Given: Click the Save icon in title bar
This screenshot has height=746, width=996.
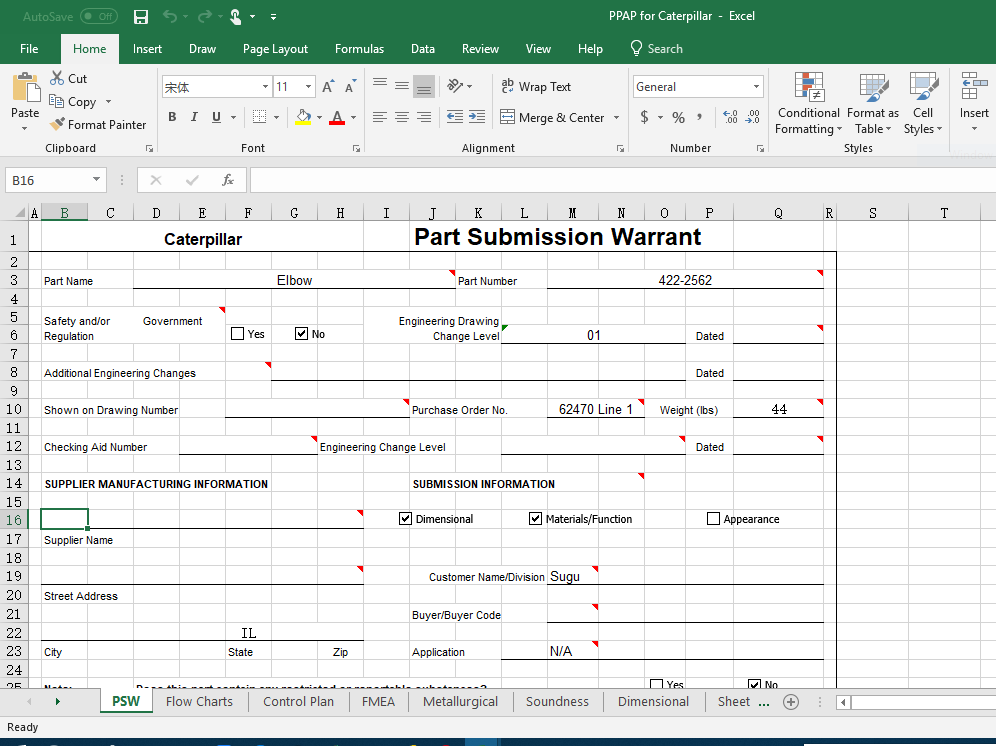Looking at the screenshot, I should point(141,17).
